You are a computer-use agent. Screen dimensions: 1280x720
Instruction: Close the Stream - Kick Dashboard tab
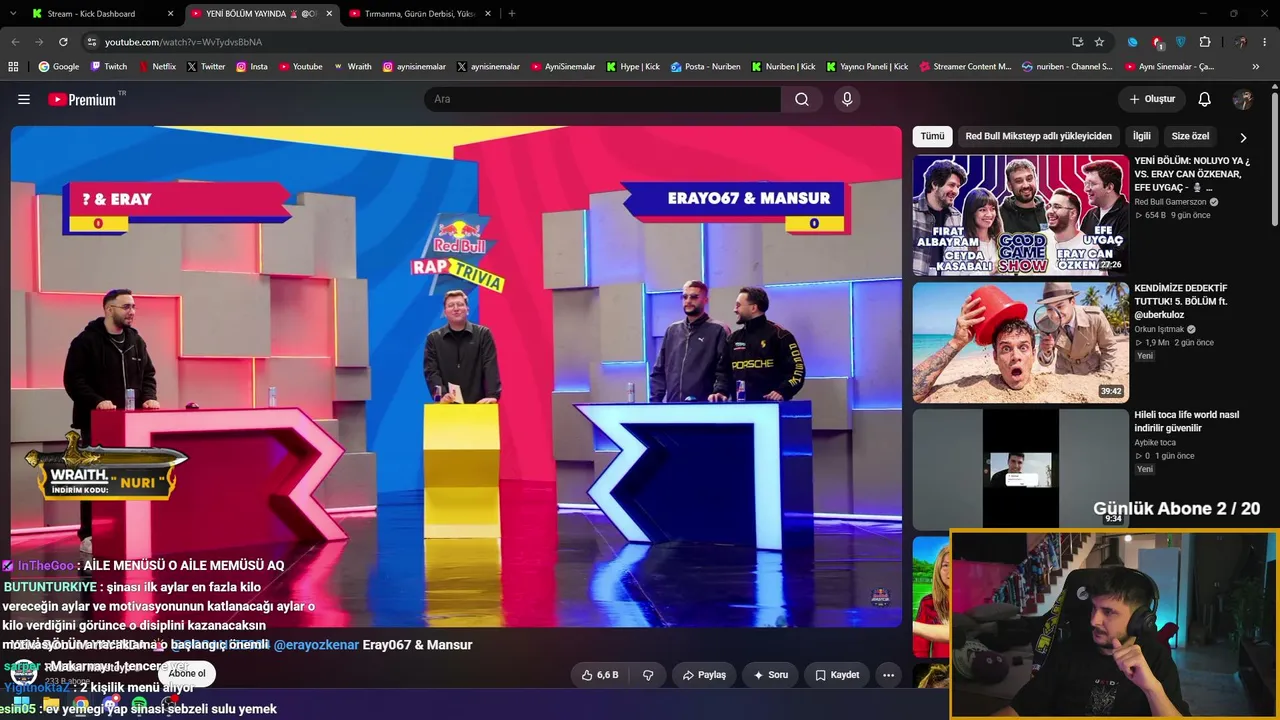tap(170, 13)
